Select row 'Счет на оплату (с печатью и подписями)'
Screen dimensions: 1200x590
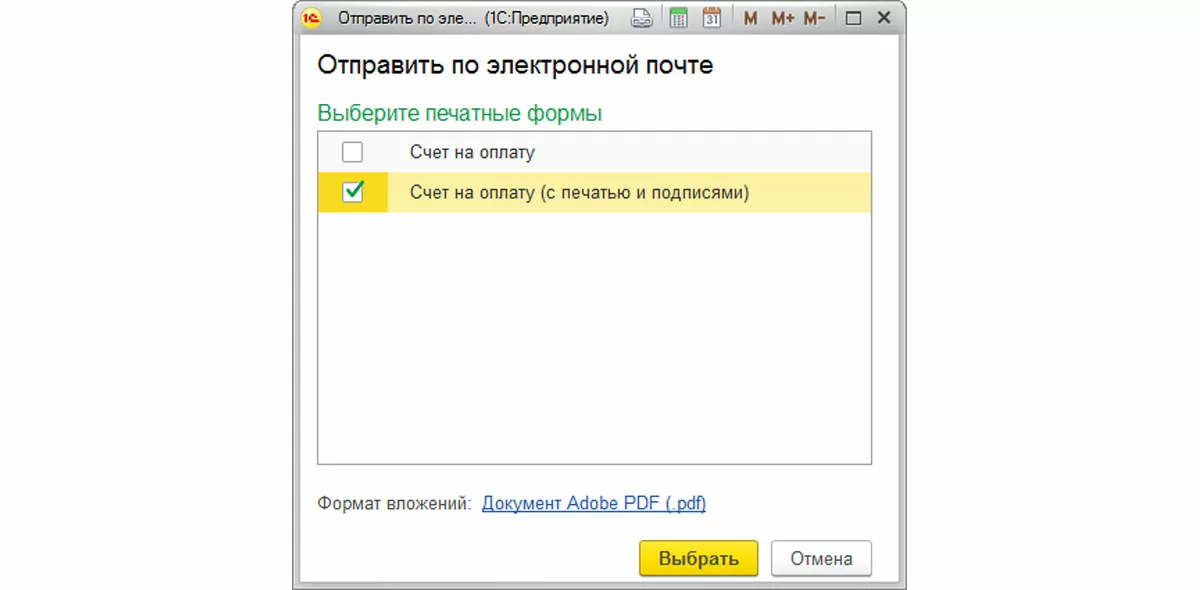[579, 192]
